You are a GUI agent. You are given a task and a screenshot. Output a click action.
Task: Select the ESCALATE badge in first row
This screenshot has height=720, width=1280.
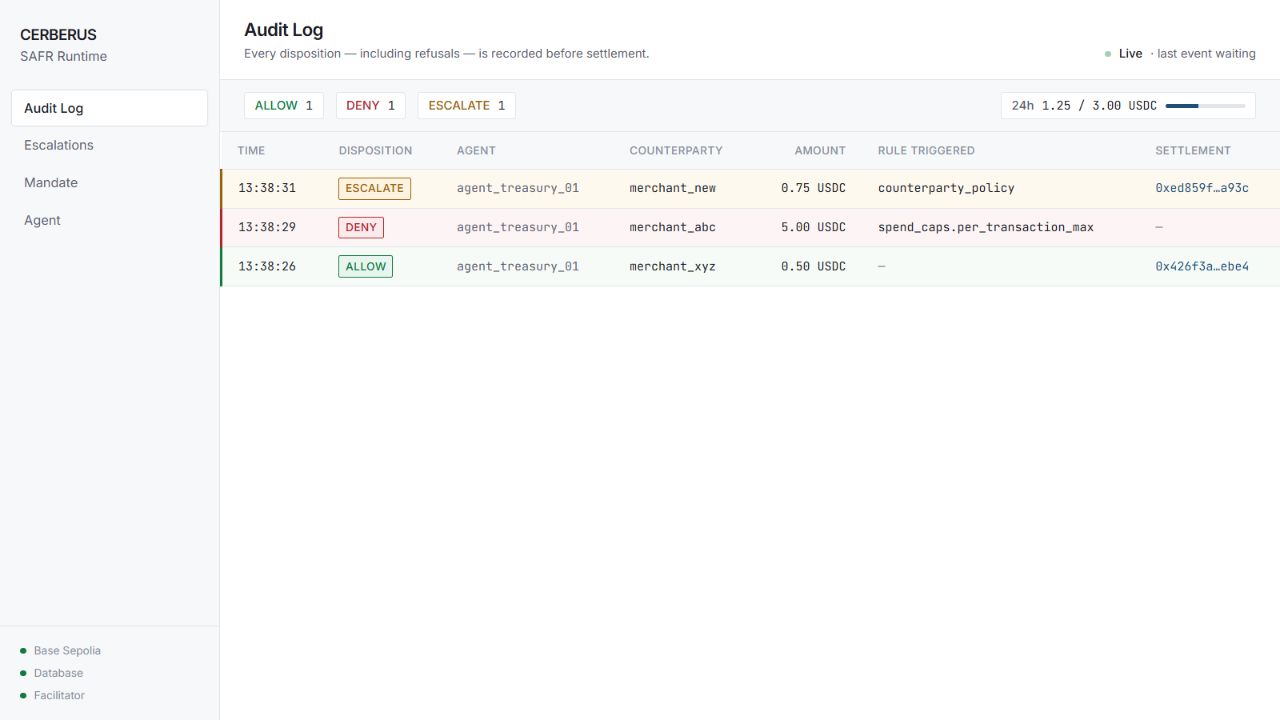375,188
